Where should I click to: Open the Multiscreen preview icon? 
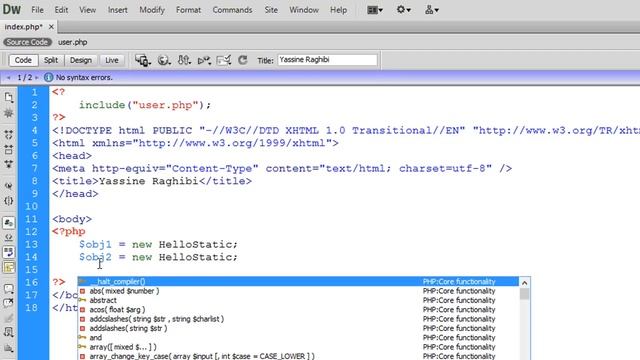[x=143, y=60]
